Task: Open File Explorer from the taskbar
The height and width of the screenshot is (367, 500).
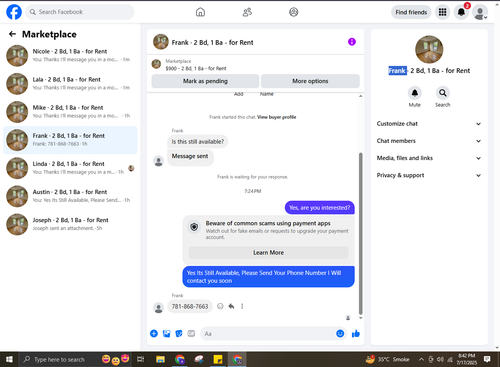Action: coord(160,359)
